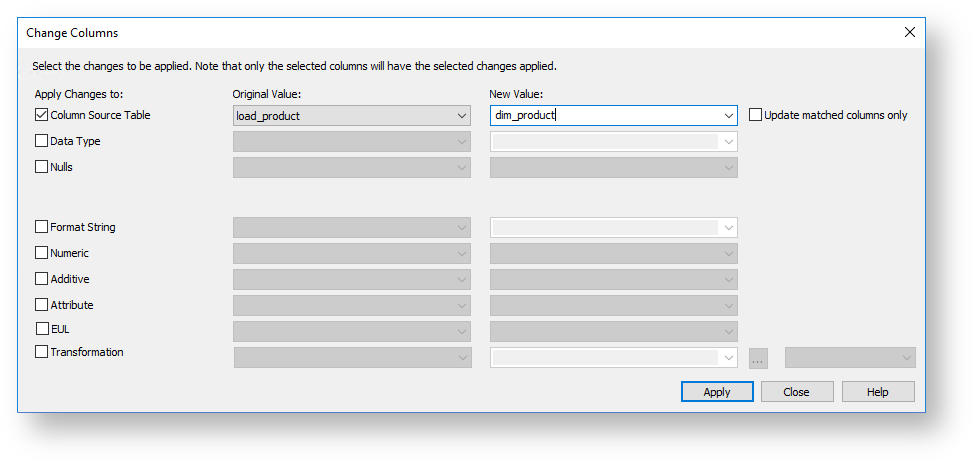Screen dimensions: 974x463
Task: Check the Numeric option
Action: (x=41, y=253)
